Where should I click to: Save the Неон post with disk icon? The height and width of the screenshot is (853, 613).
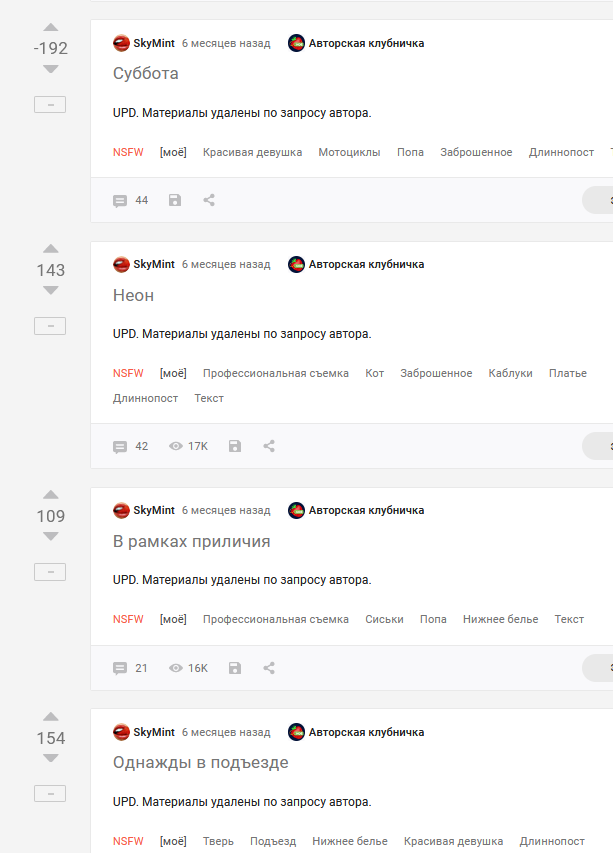point(235,446)
